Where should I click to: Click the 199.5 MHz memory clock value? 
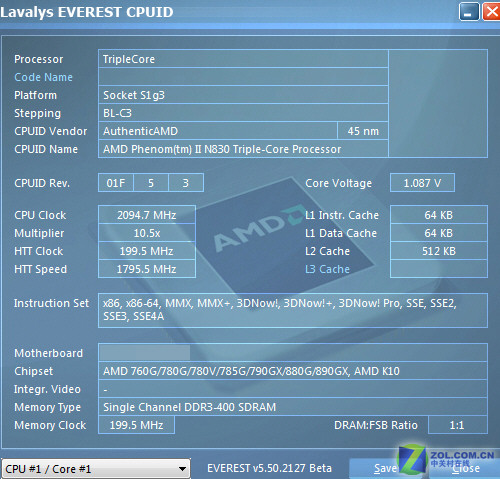136,425
